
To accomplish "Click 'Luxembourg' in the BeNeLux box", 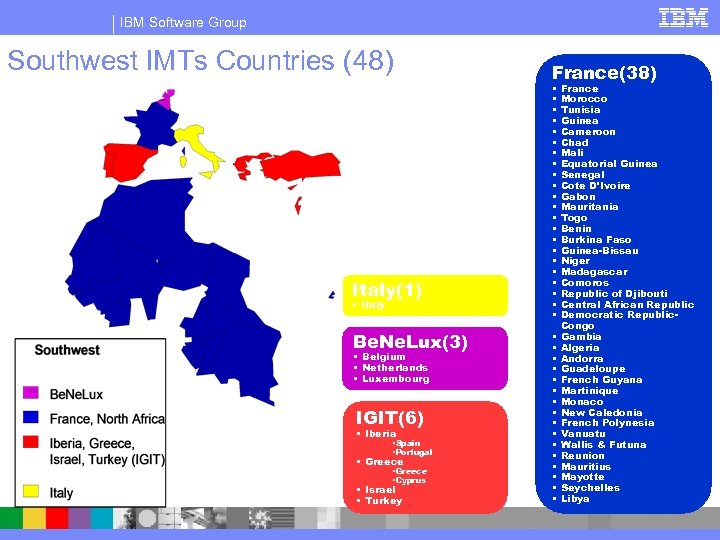I will pos(396,379).
